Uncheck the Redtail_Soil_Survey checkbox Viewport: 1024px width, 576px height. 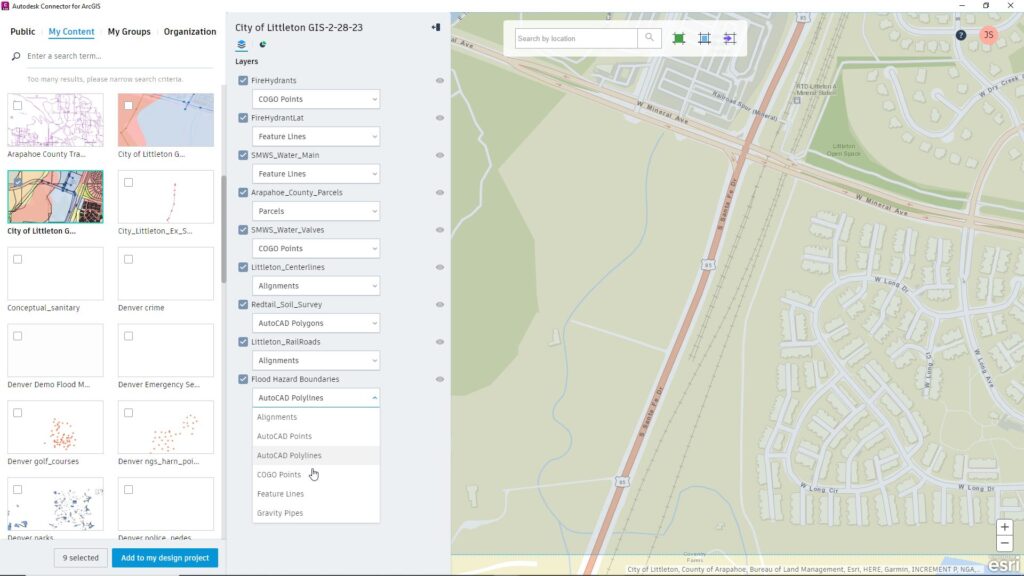[x=243, y=304]
